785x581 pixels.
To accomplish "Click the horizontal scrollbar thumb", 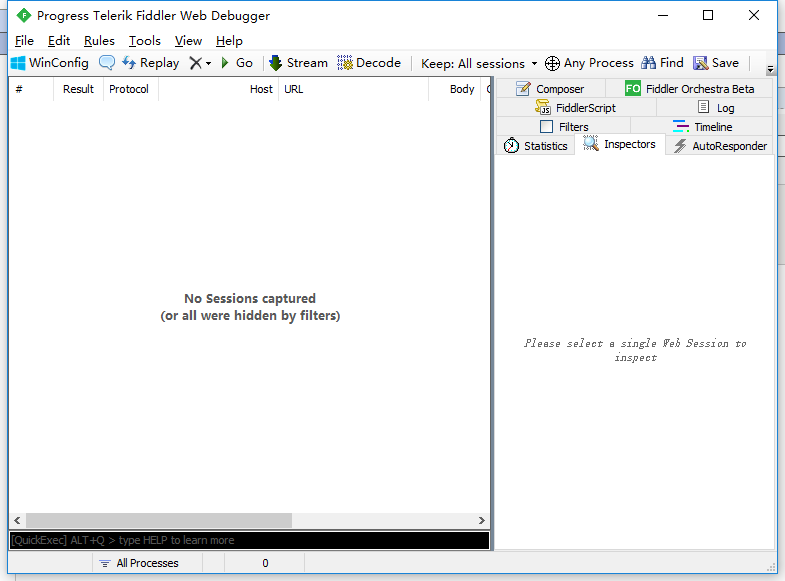I will pos(159,520).
